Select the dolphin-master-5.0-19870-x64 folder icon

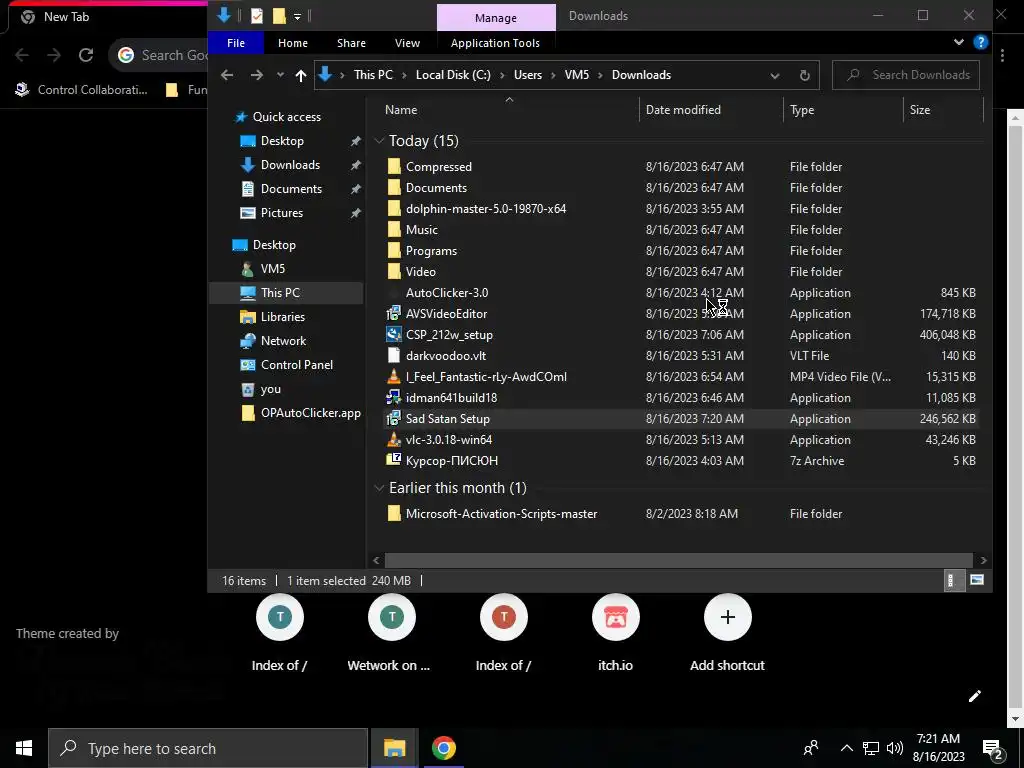394,208
